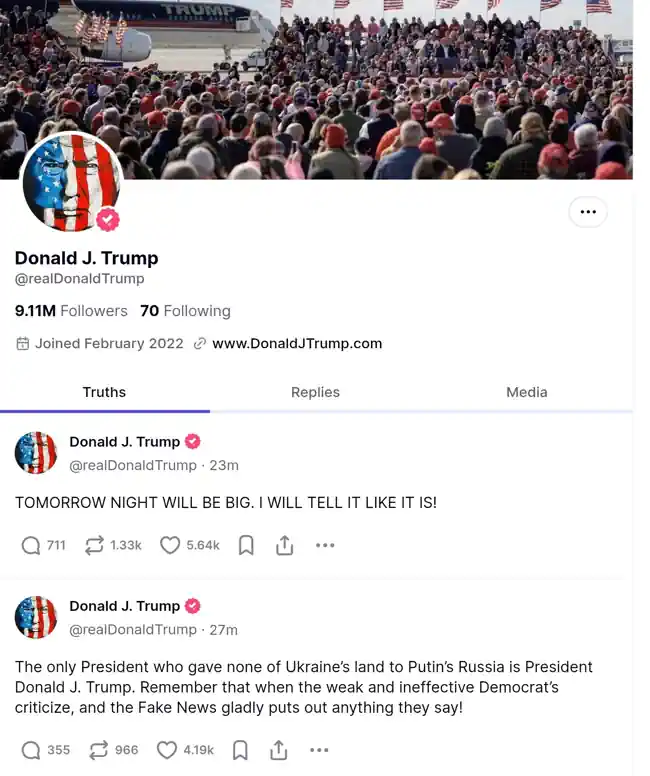The image size is (650, 776).
Task: Share the 'TOMORROW NIGHT WILL BE BIG' post
Action: 285,545
